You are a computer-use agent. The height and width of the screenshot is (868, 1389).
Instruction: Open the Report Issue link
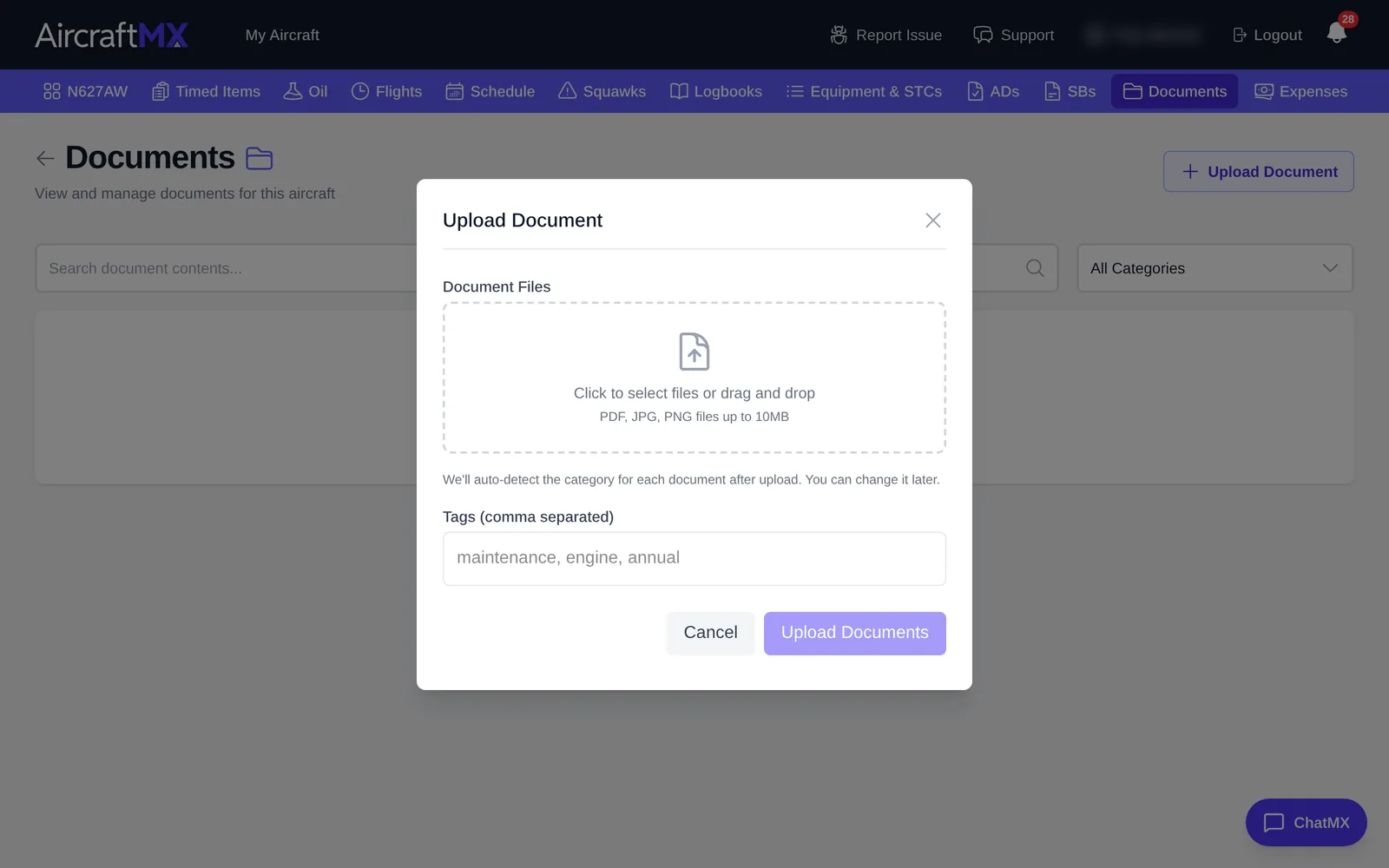(885, 36)
